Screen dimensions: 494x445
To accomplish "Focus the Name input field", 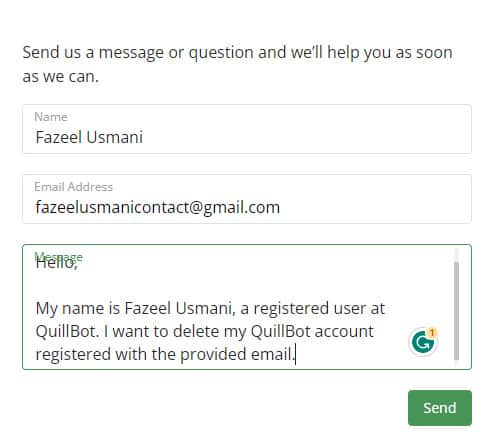I will point(247,129).
